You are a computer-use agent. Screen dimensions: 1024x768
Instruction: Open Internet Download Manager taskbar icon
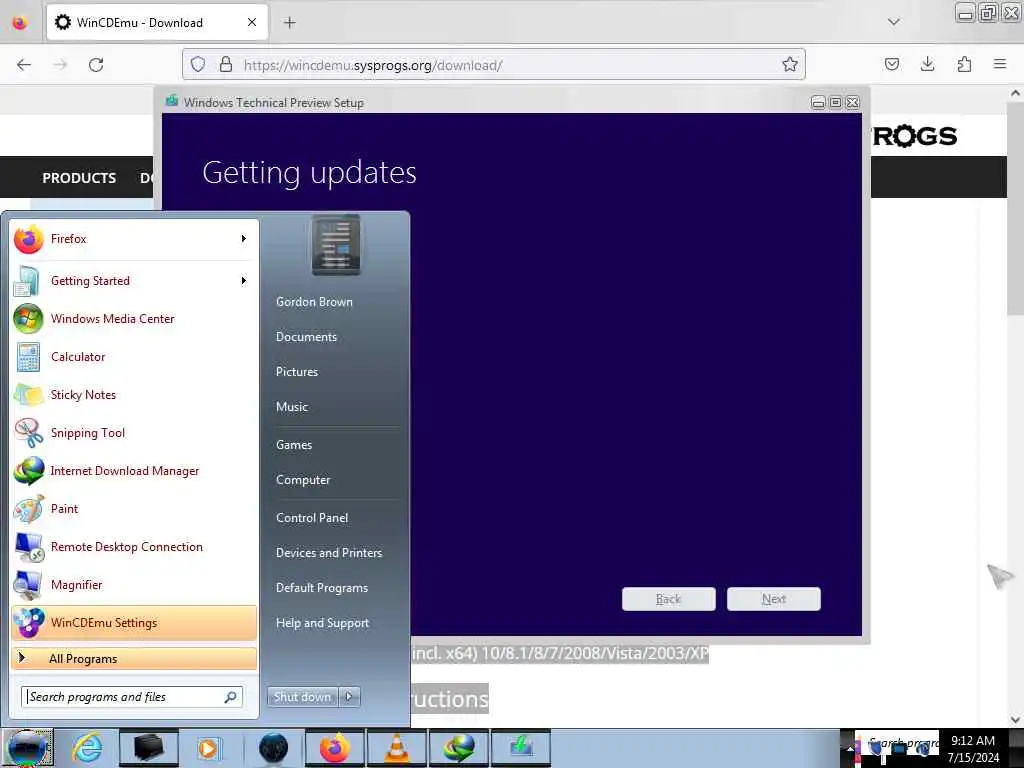[x=459, y=748]
